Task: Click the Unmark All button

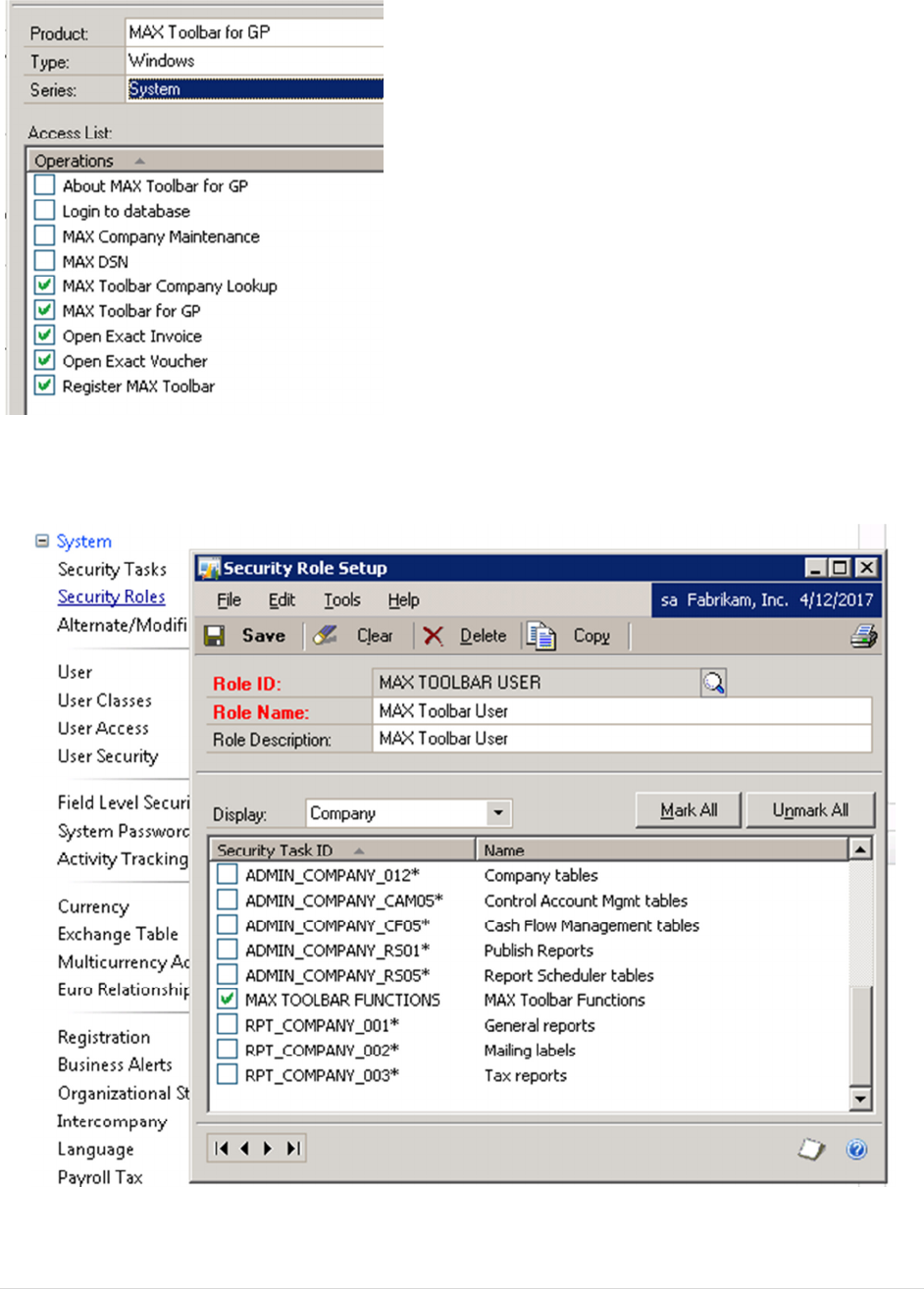Action: (x=810, y=810)
